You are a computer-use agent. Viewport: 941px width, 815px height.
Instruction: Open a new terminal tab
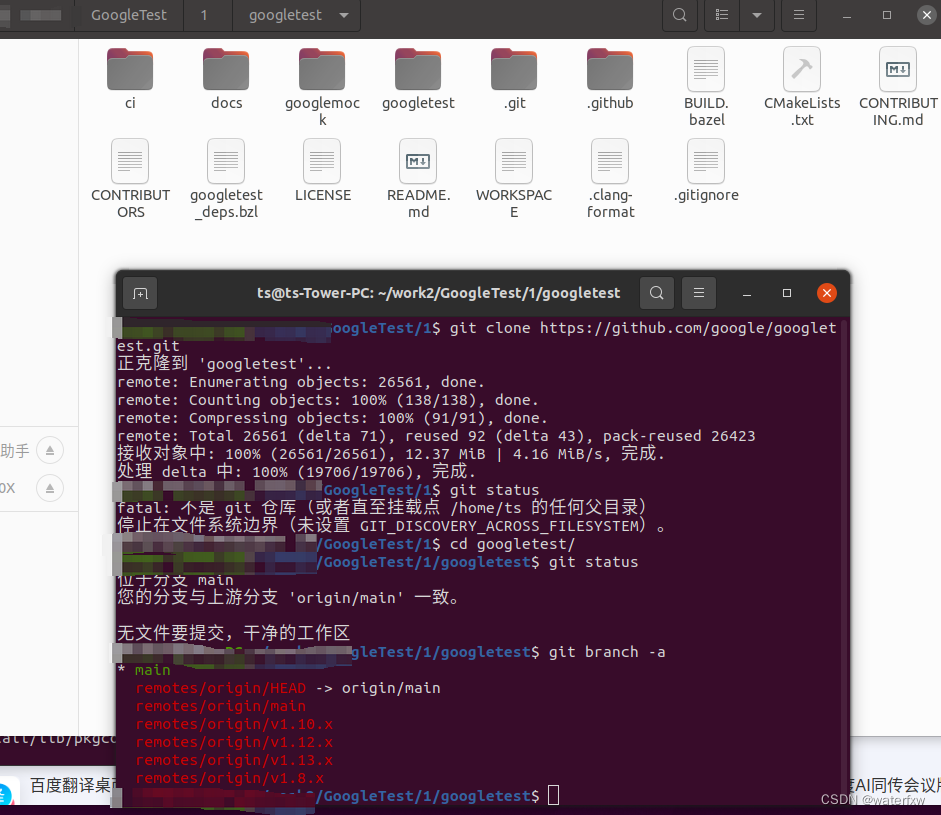coord(140,293)
